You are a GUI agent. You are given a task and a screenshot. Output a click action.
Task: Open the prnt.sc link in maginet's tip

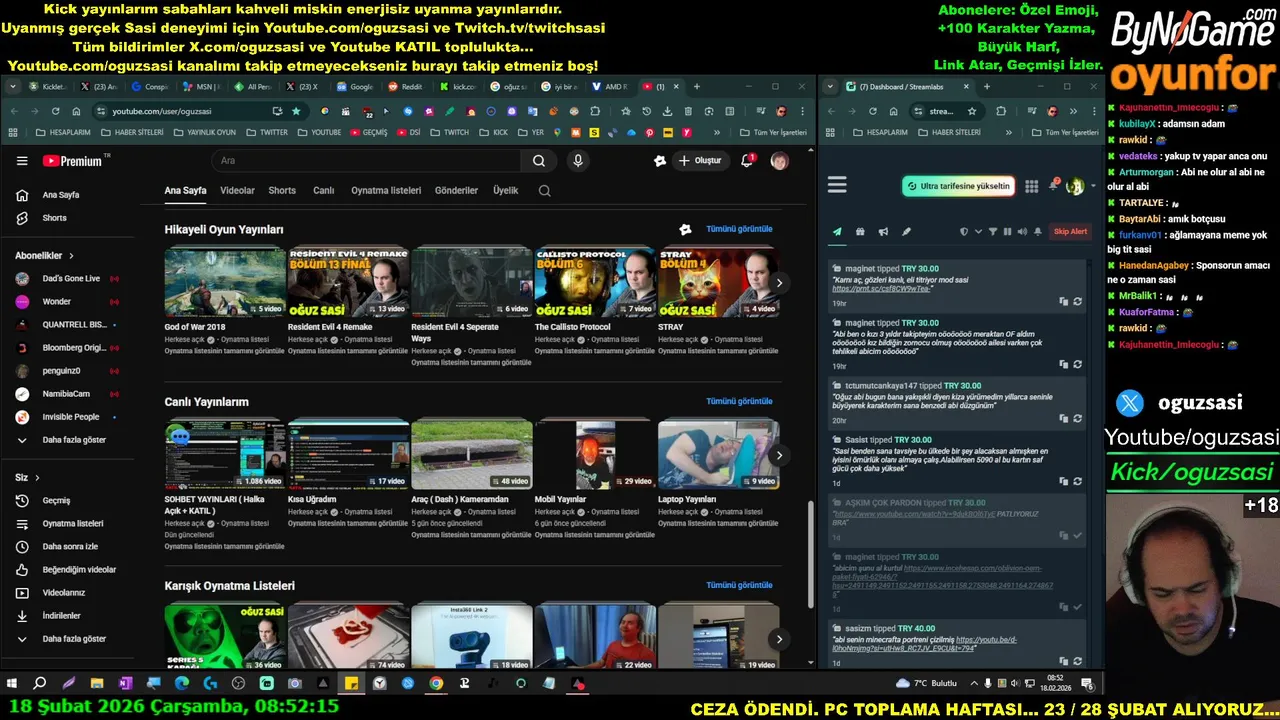click(881, 289)
